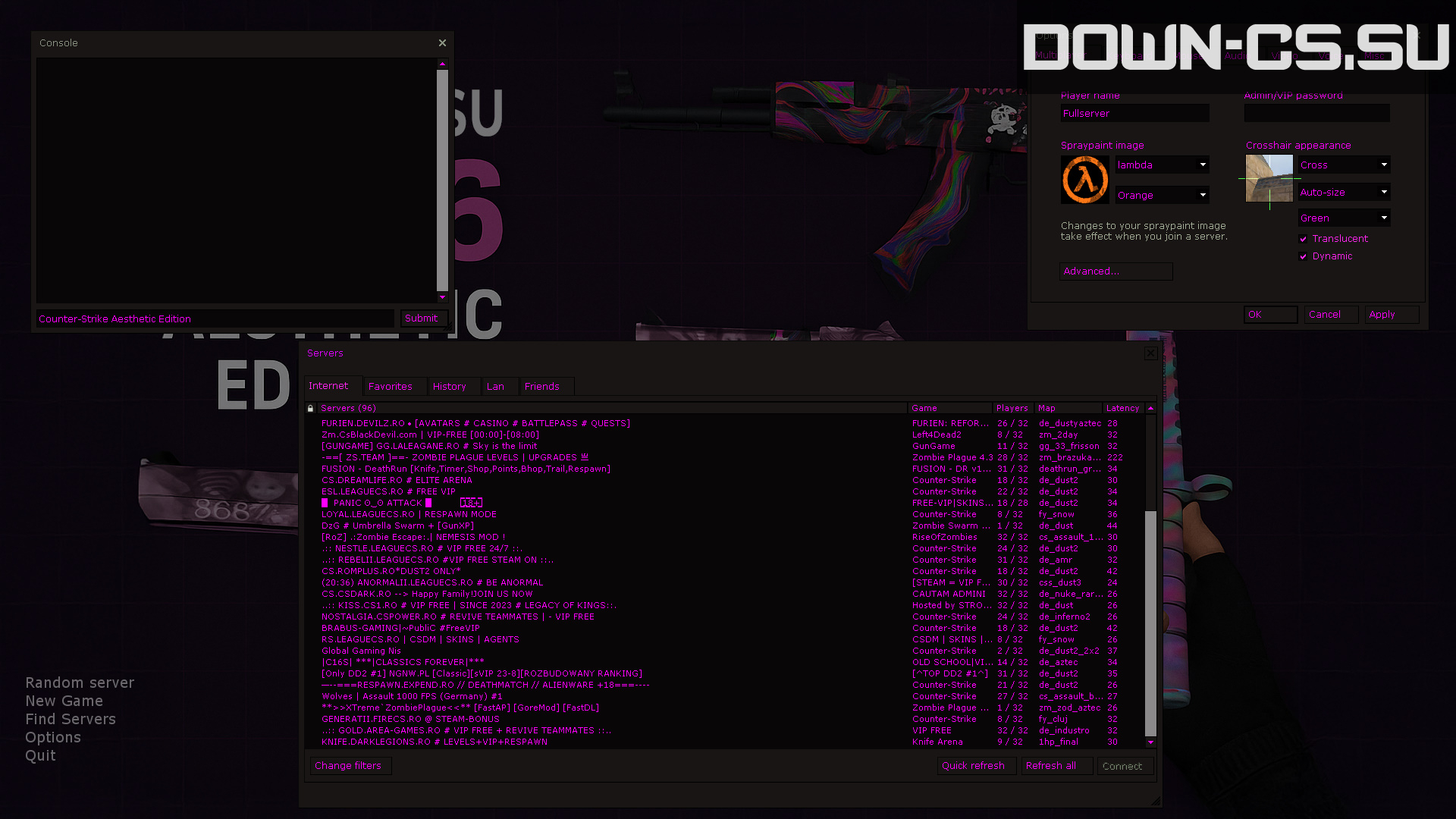Select Wolves | Assault 1000 FPS row
The height and width of the screenshot is (819, 1456).
(724, 696)
